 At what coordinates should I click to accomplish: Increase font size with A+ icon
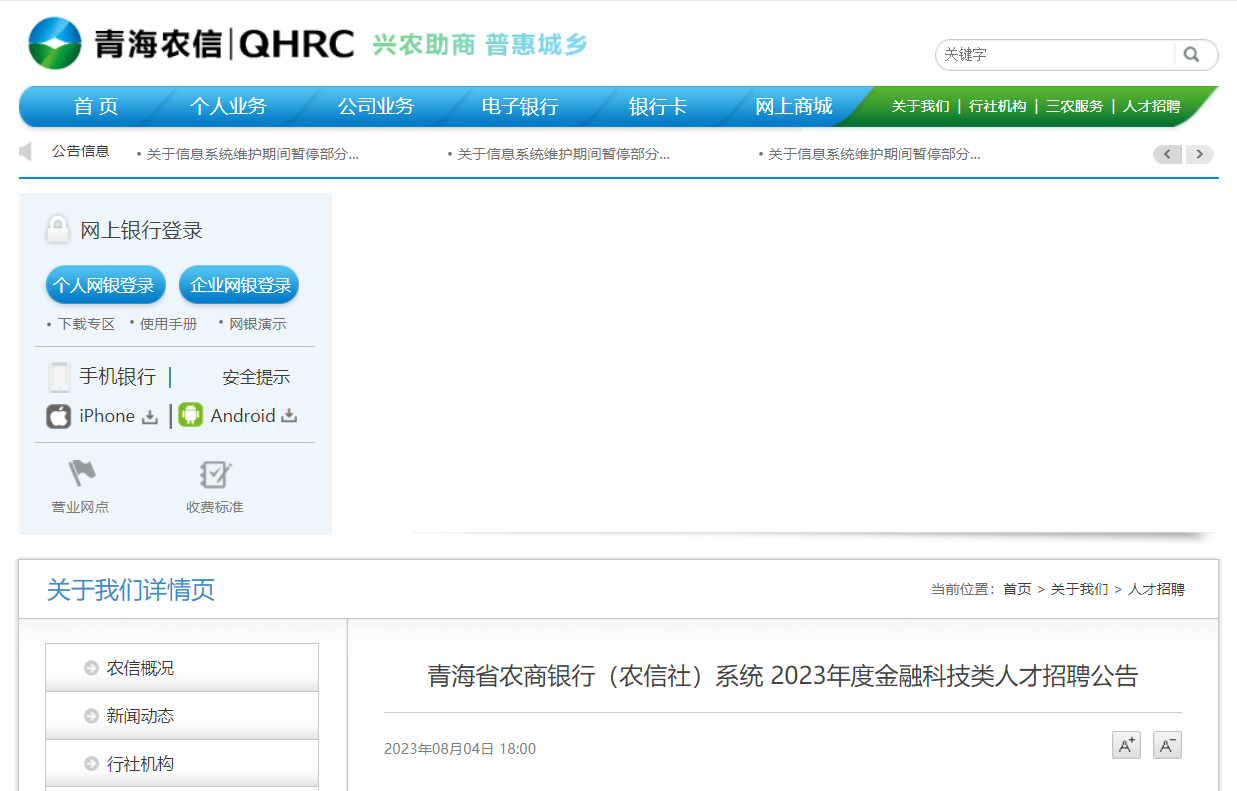pyautogui.click(x=1126, y=745)
